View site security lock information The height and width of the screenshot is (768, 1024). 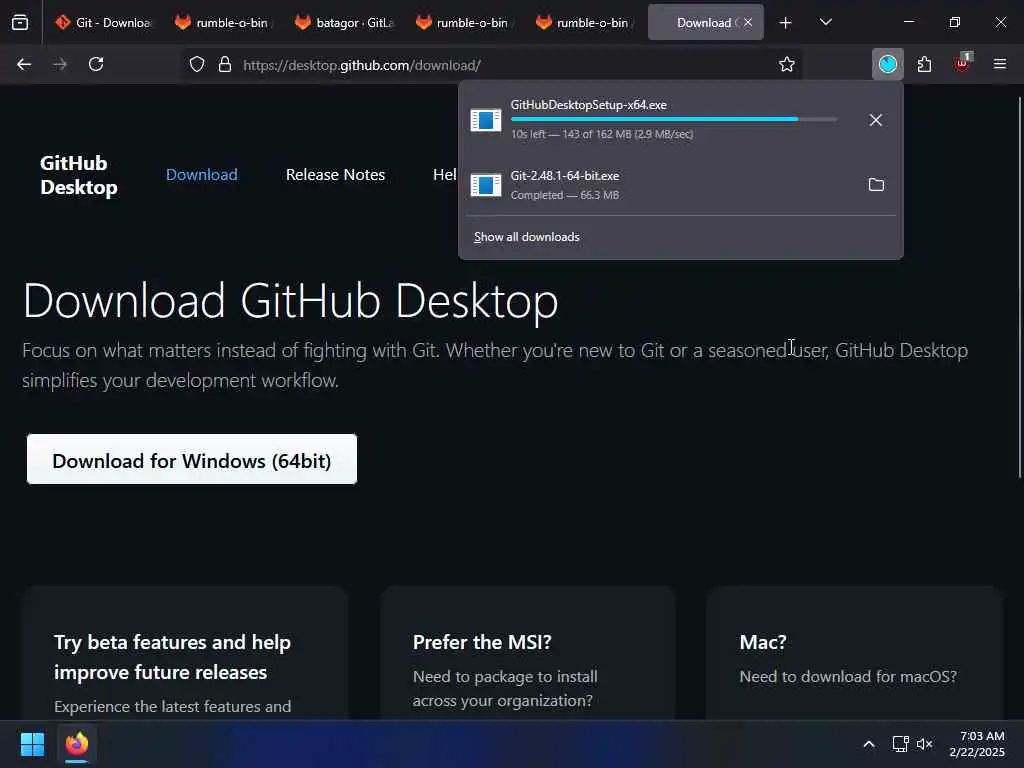pos(225,65)
